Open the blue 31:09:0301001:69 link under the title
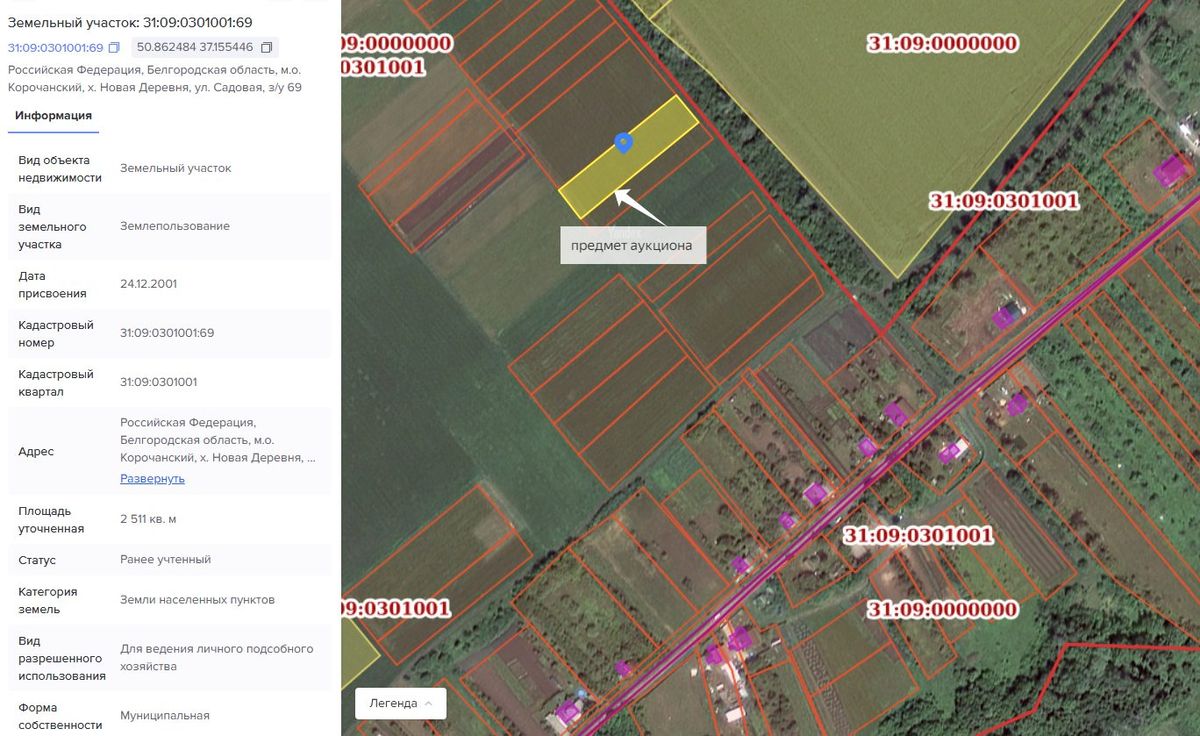 56,48
